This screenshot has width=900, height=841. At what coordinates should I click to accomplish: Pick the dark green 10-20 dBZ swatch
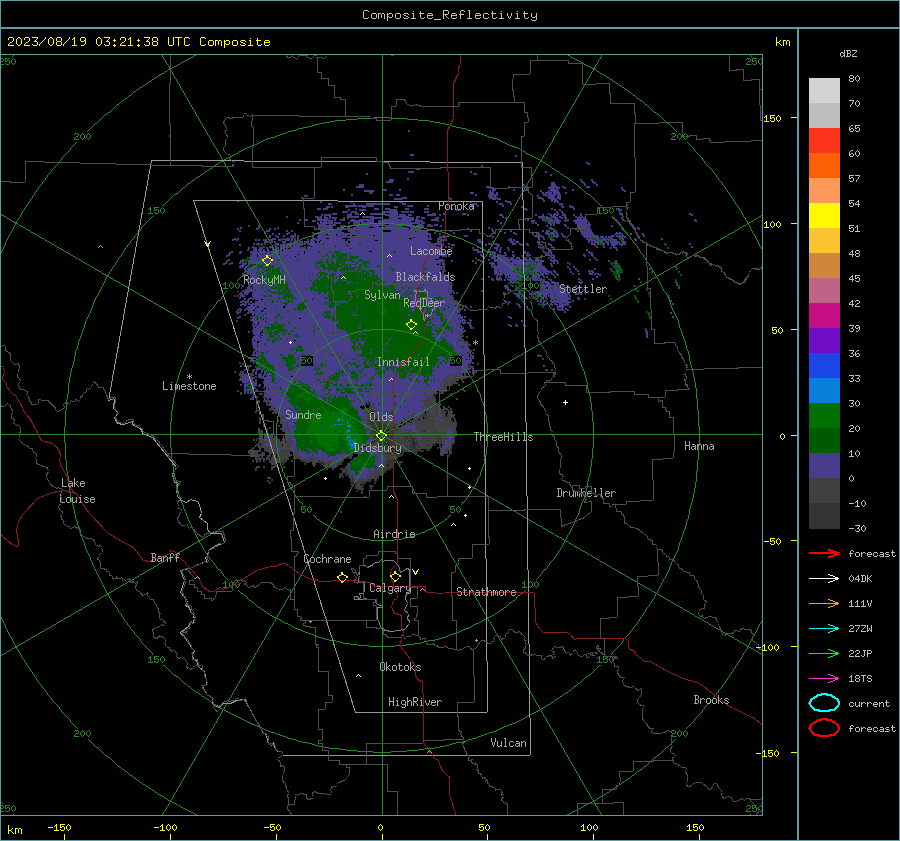pos(824,440)
